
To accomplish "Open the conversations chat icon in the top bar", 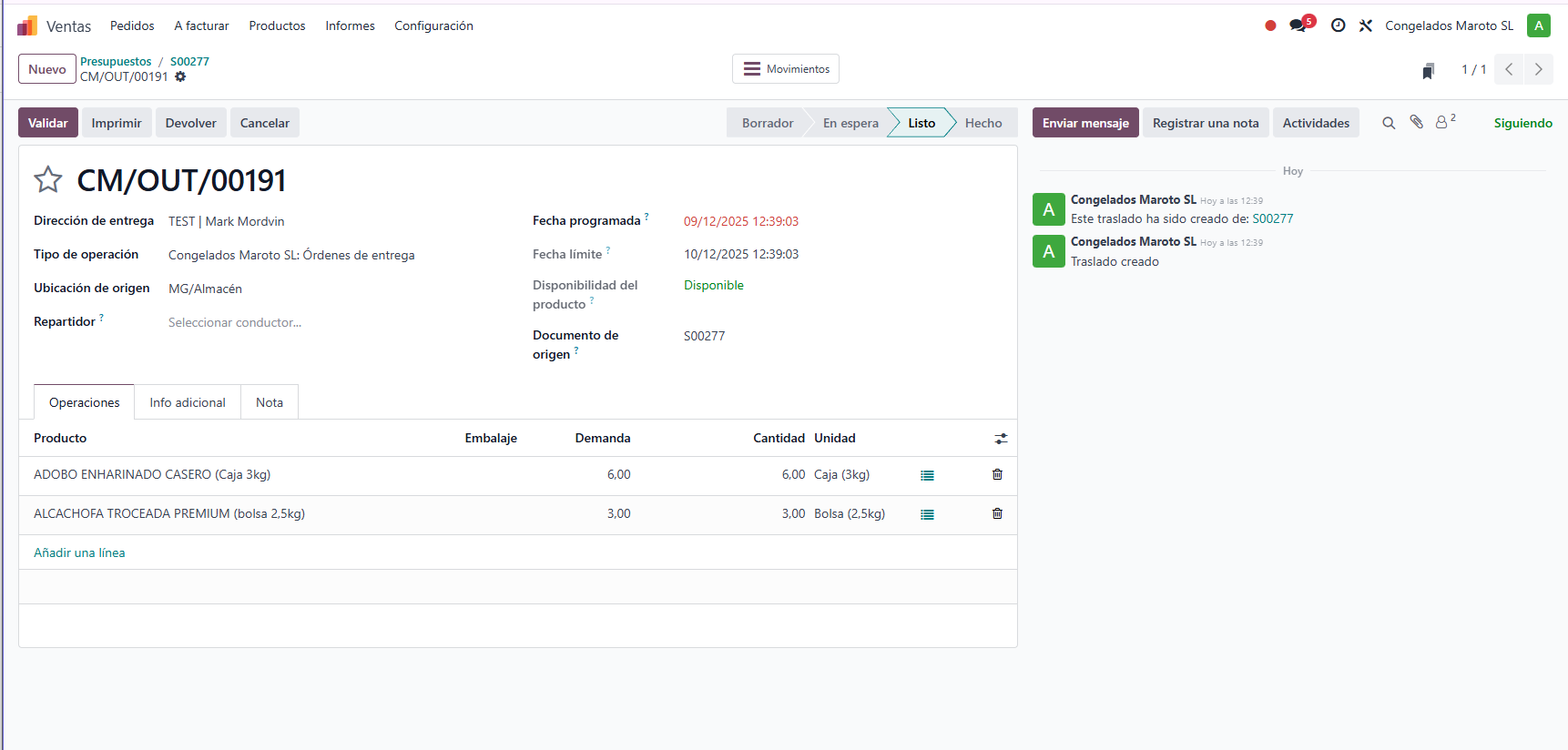I will coord(1298,25).
